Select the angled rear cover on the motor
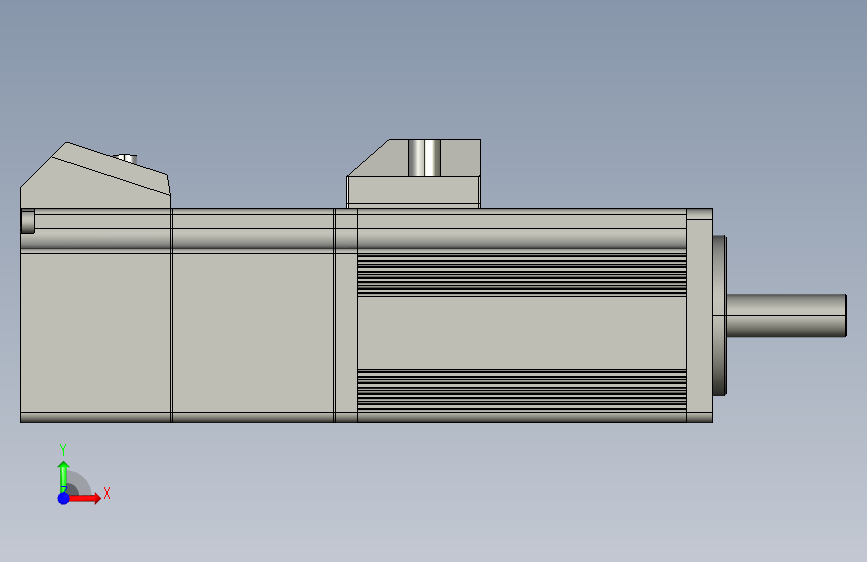 [x=95, y=175]
